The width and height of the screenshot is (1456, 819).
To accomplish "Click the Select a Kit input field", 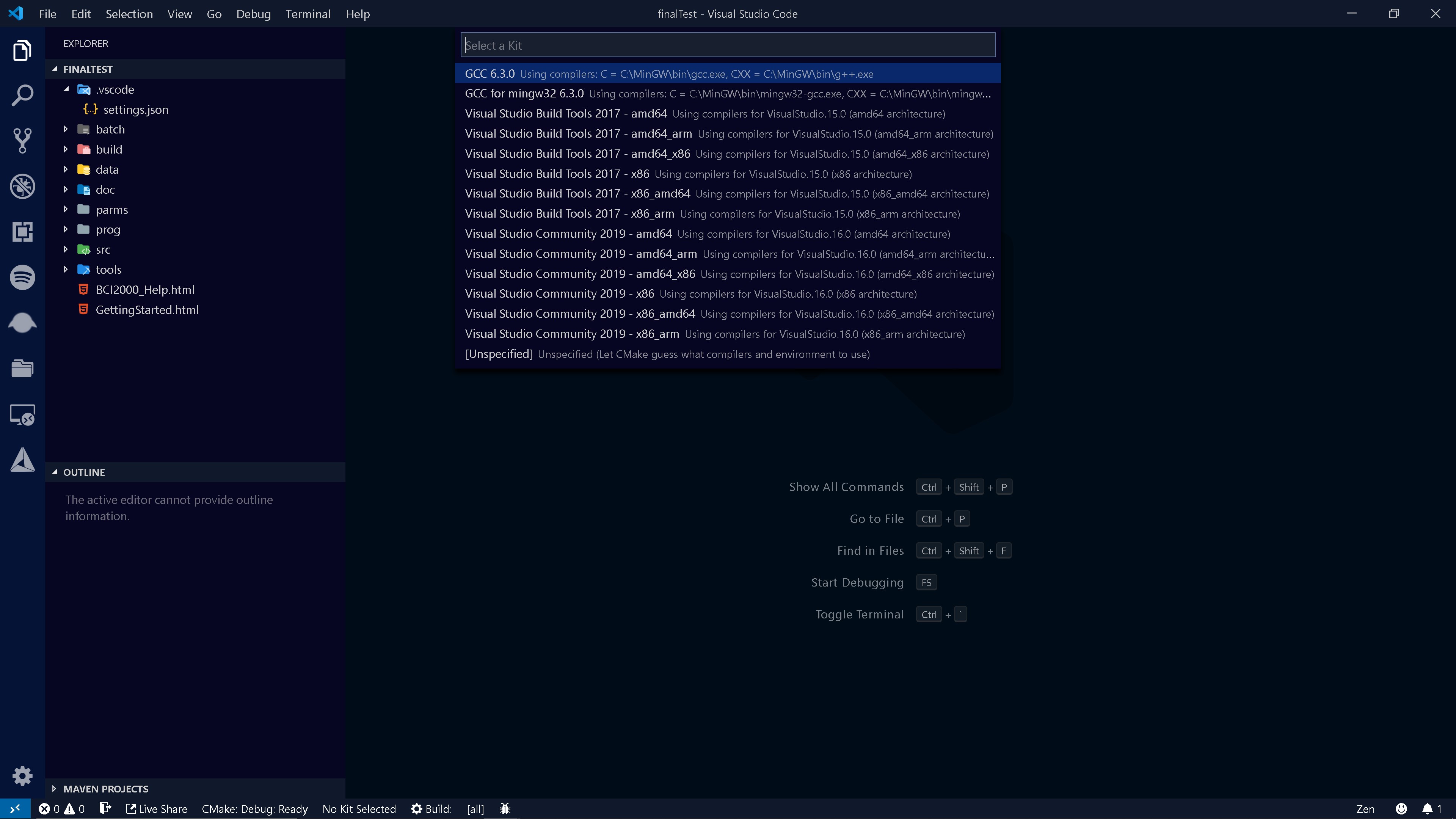I will [728, 45].
